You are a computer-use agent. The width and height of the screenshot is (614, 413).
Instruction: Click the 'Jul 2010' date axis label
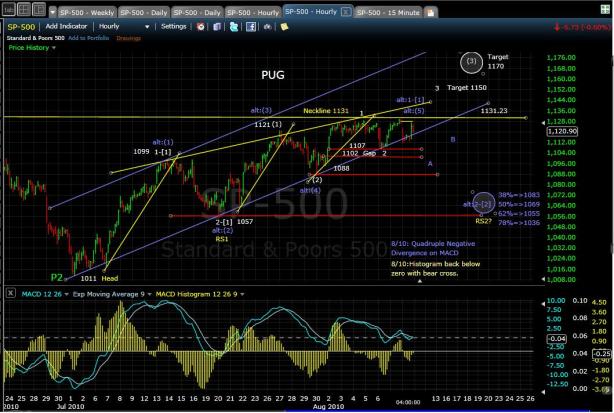pos(70,406)
